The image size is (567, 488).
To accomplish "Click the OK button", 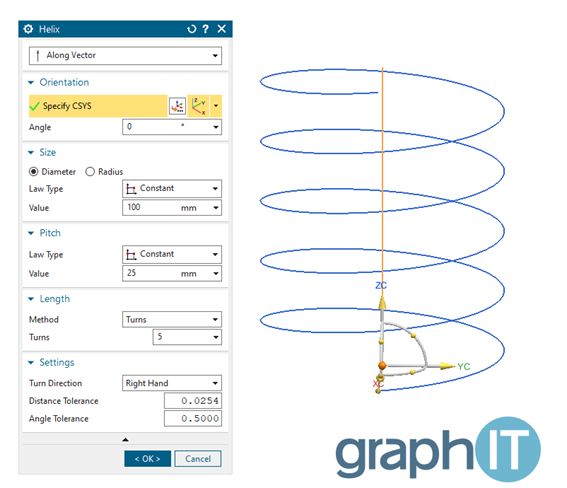I will (148, 459).
